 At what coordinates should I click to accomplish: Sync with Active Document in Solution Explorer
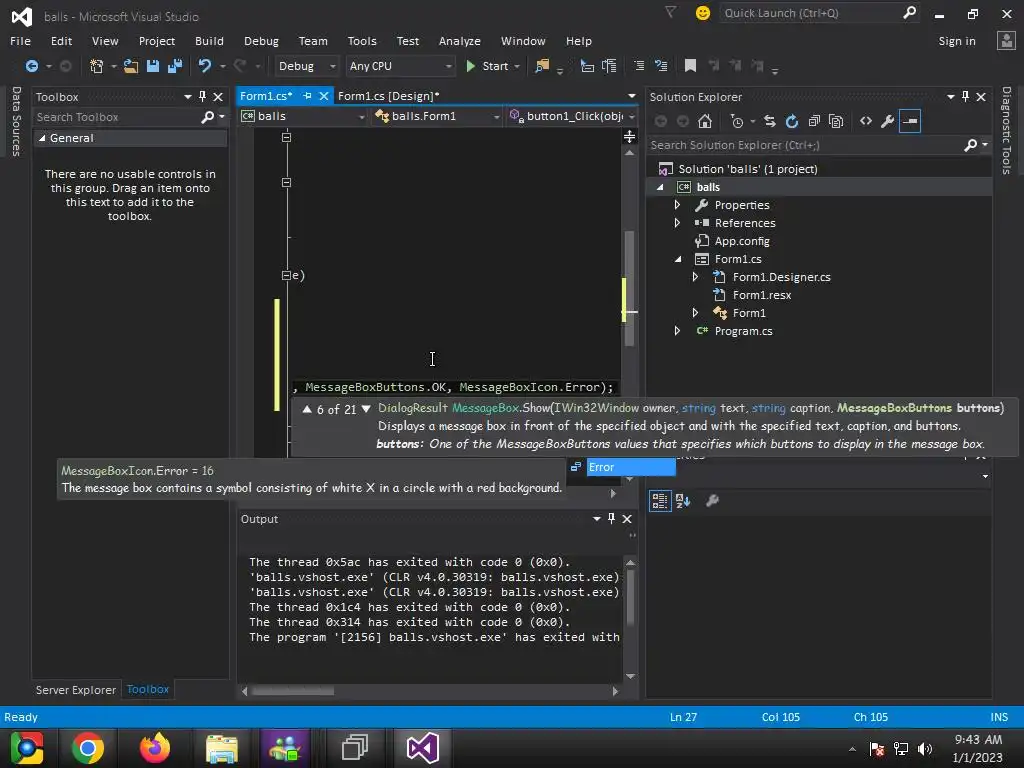click(770, 121)
